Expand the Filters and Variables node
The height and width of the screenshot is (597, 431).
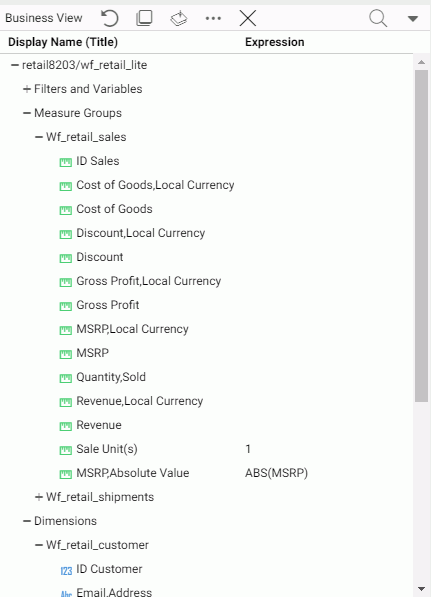pyautogui.click(x=27, y=89)
